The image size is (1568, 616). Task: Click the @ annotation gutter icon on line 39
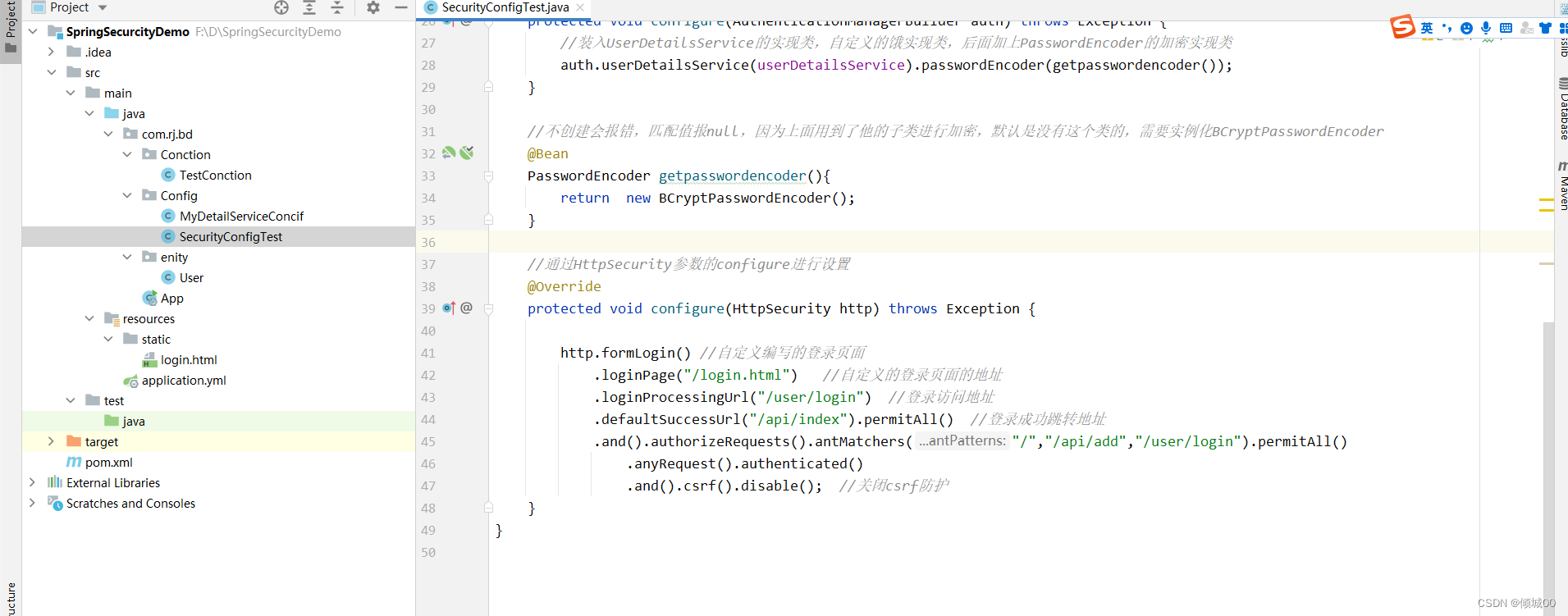point(467,308)
